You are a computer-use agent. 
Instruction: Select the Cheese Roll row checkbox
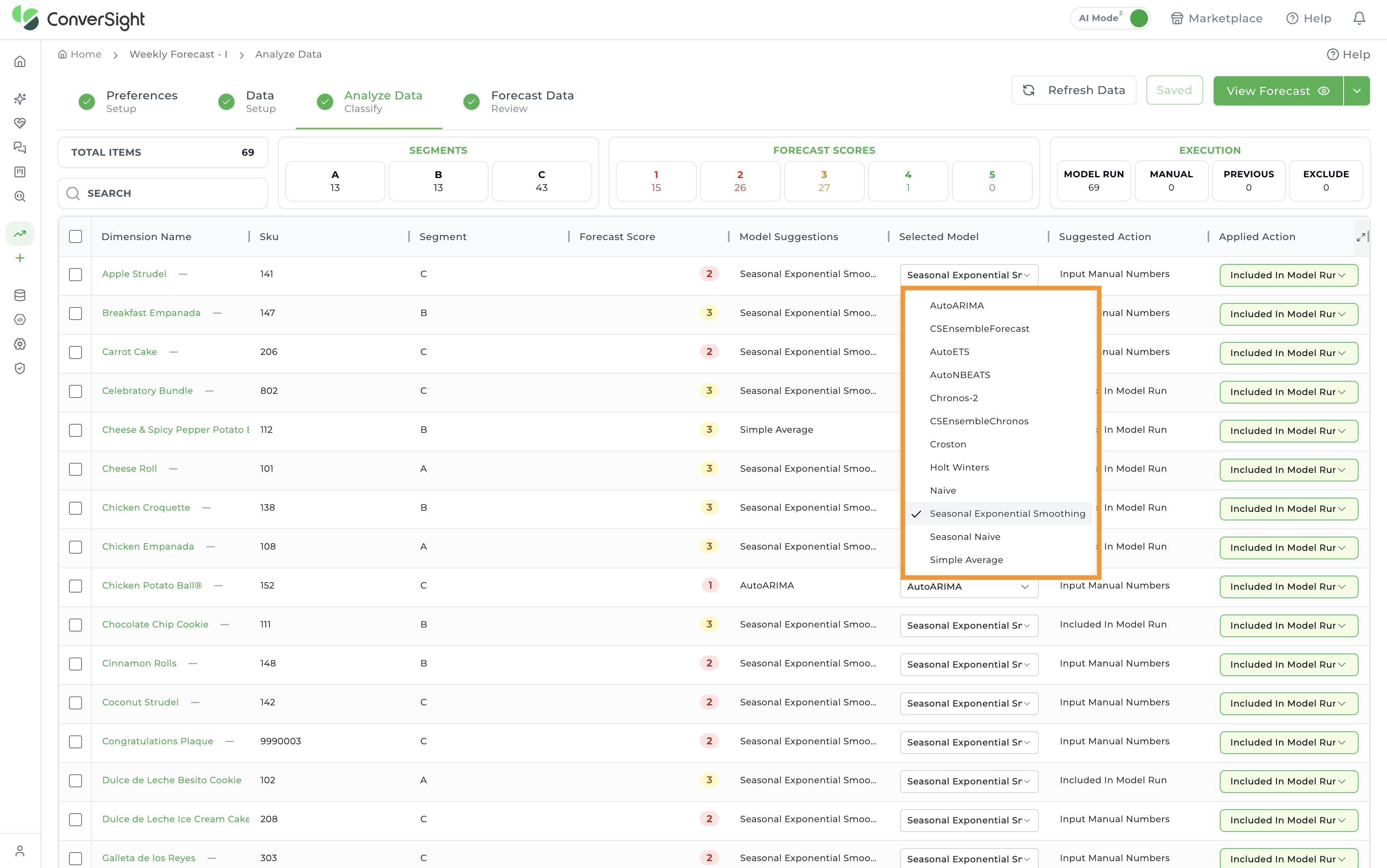pyautogui.click(x=75, y=469)
